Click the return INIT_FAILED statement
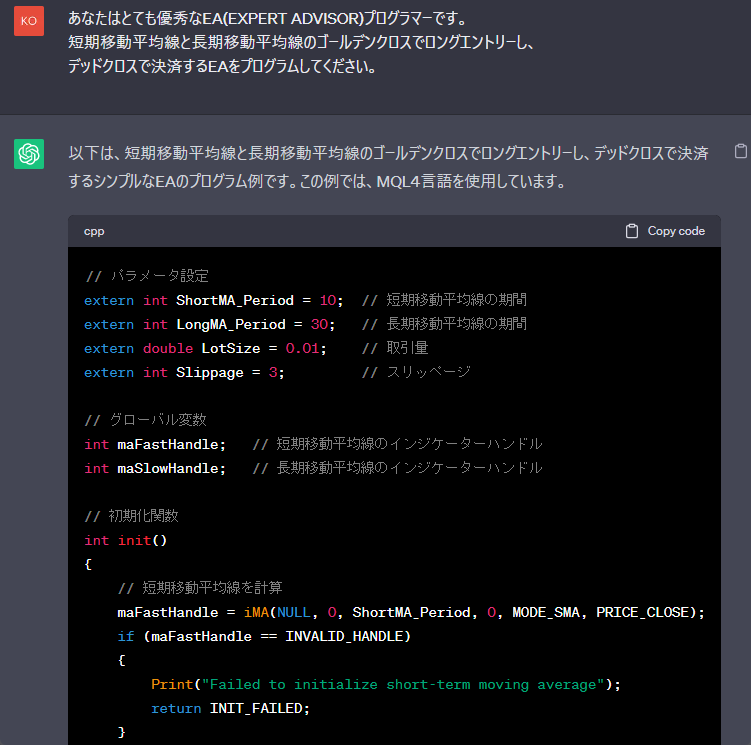The image size is (751, 745). pyautogui.click(x=231, y=708)
